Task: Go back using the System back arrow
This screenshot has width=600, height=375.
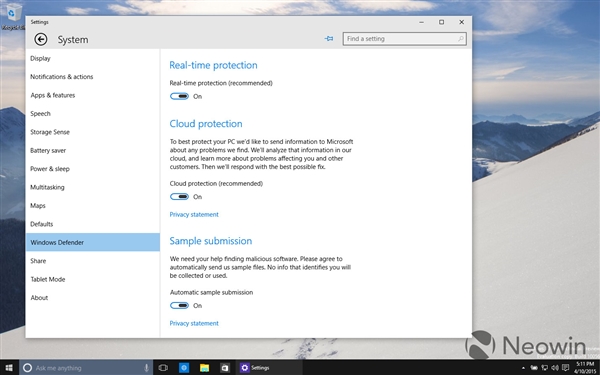Action: point(41,39)
